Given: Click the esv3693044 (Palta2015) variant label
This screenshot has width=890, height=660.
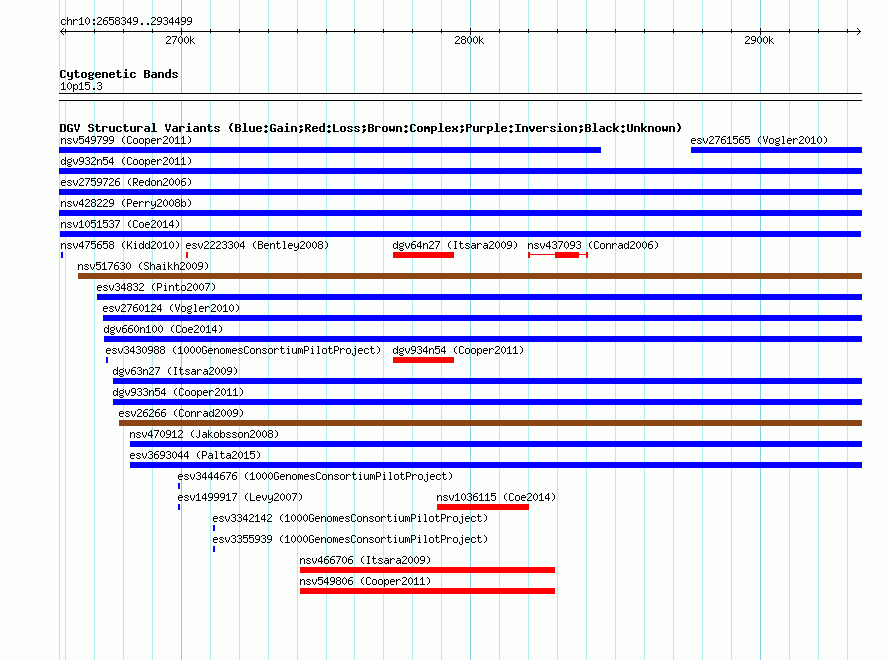Looking at the screenshot, I should click(195, 455).
